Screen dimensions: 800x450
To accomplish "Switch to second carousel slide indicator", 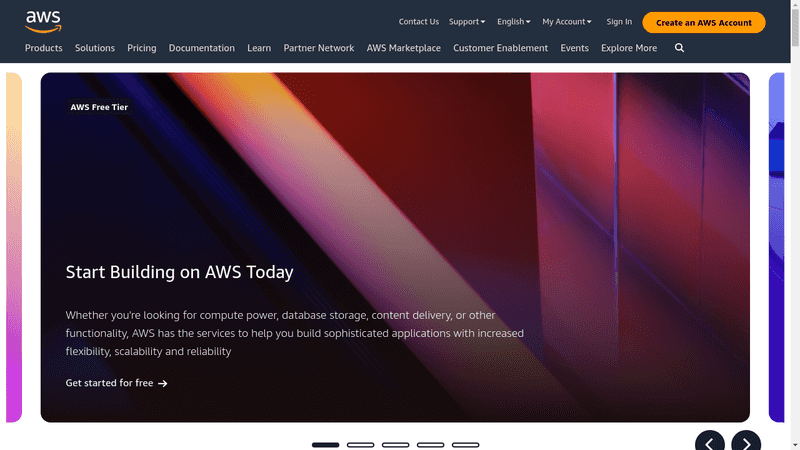I will tap(360, 444).
